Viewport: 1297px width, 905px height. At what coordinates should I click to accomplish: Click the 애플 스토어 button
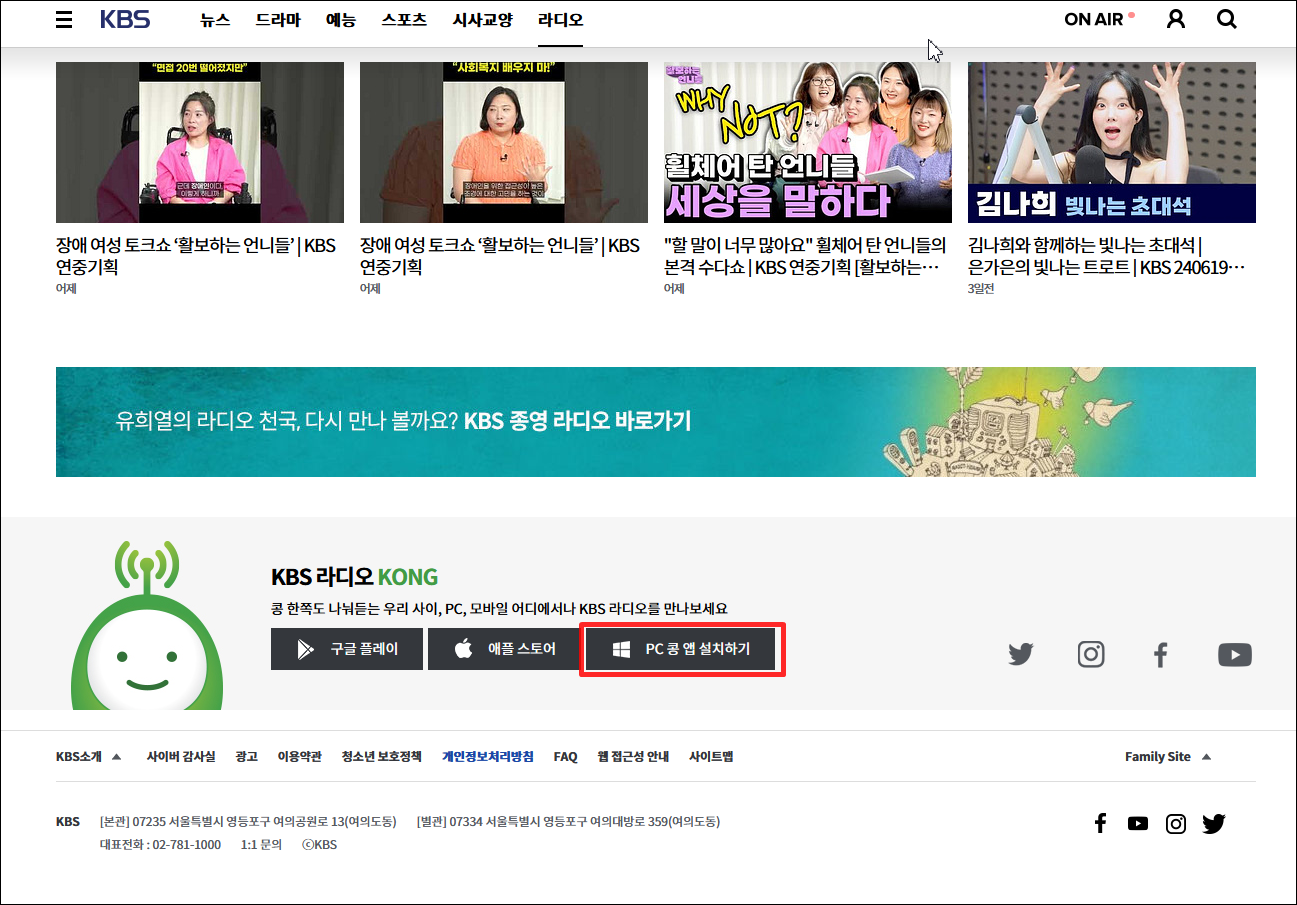click(504, 649)
